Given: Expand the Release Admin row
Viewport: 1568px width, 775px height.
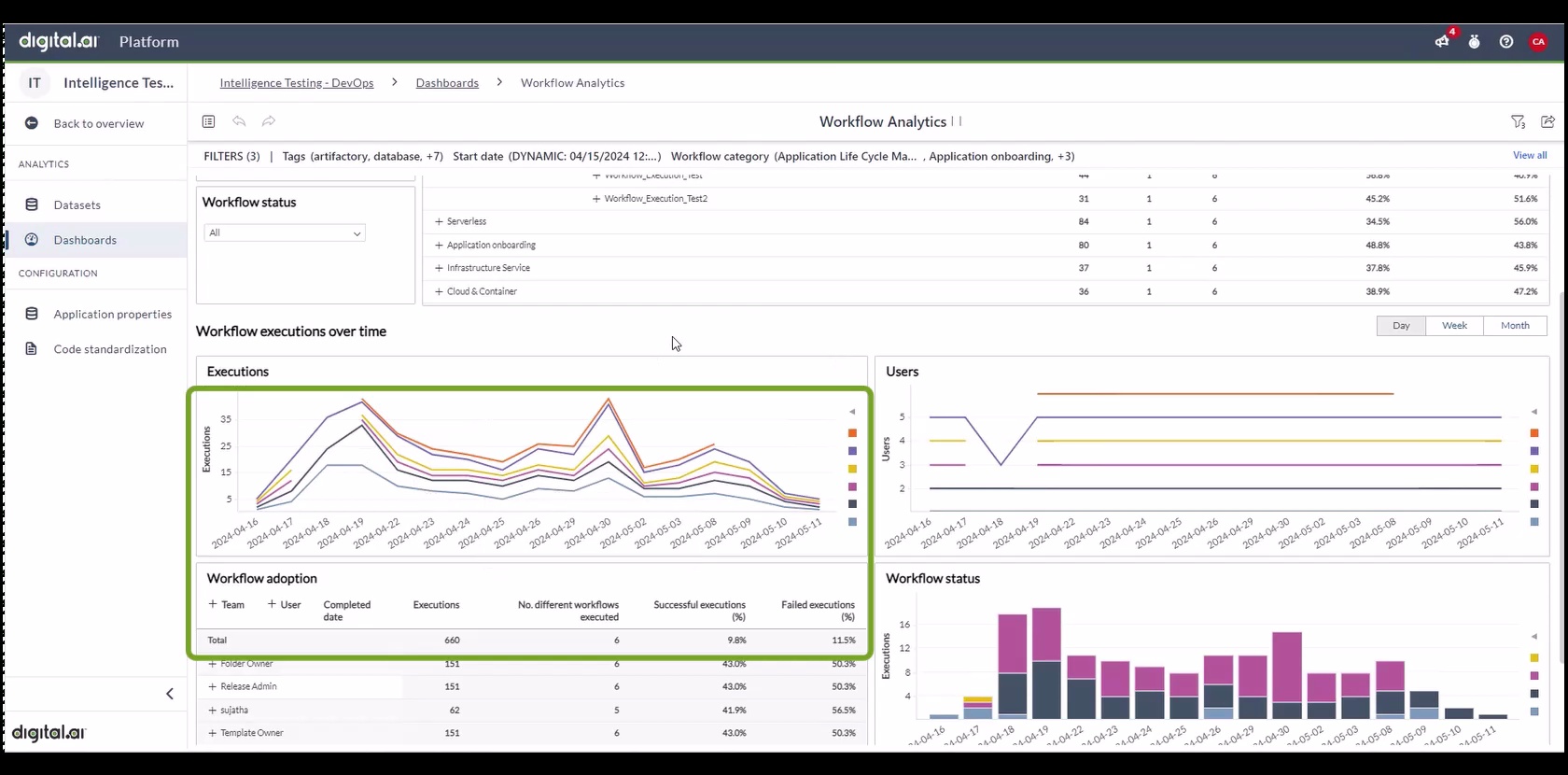Looking at the screenshot, I should pyautogui.click(x=213, y=686).
